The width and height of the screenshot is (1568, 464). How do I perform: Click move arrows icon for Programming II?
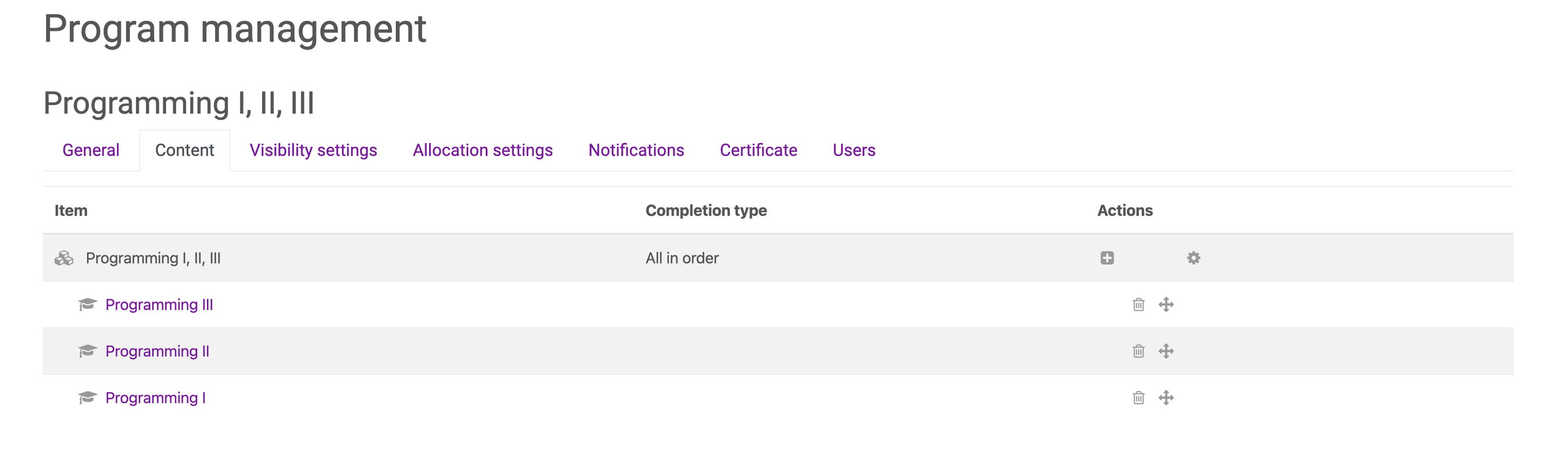pyautogui.click(x=1166, y=351)
